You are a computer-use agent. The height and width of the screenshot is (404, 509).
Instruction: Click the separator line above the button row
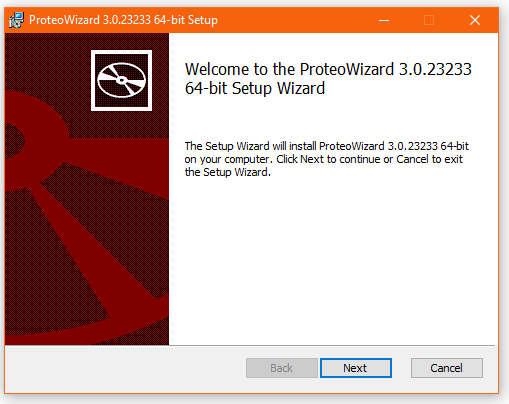coord(332,345)
